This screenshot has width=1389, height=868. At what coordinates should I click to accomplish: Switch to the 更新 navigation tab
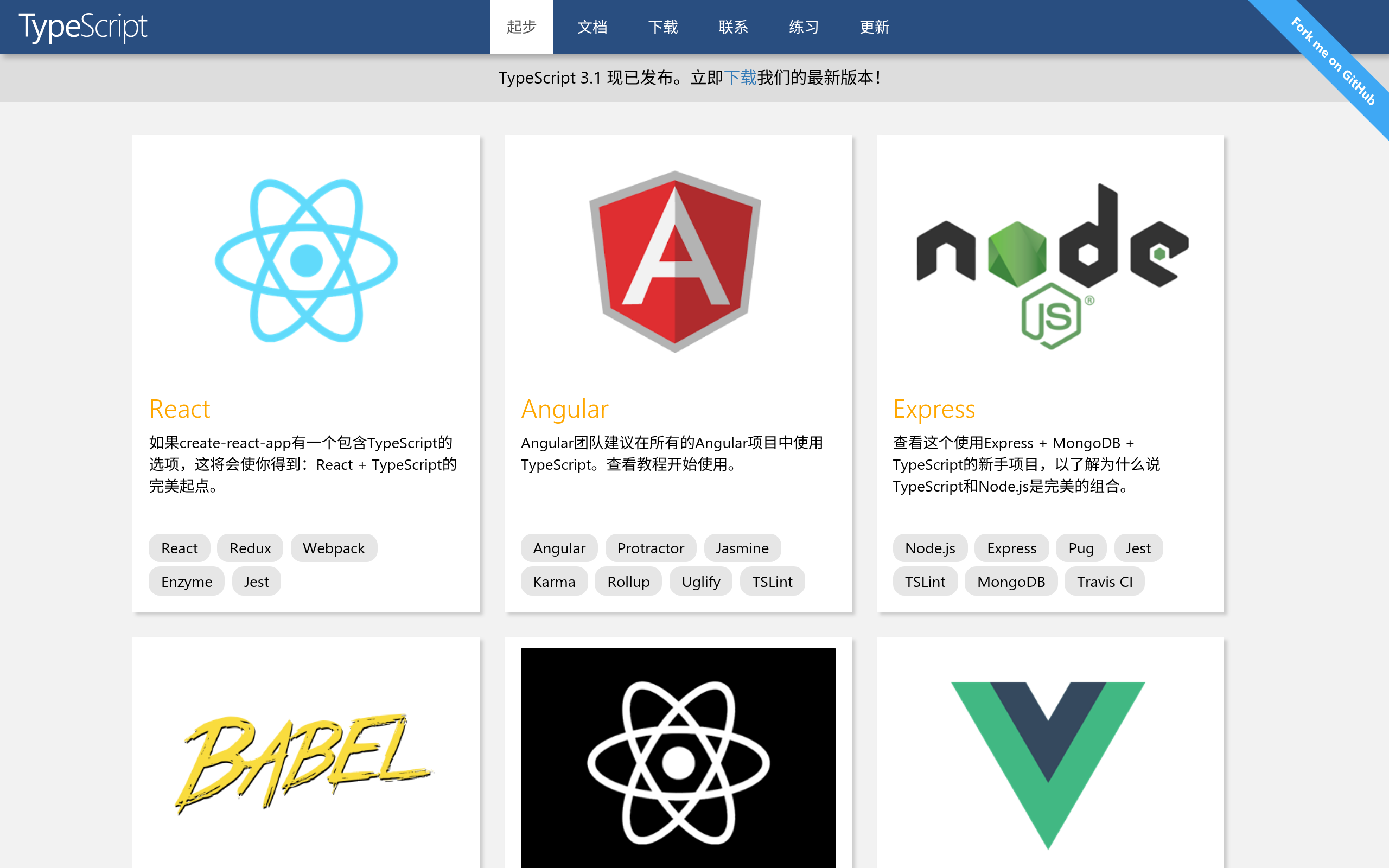point(874,27)
